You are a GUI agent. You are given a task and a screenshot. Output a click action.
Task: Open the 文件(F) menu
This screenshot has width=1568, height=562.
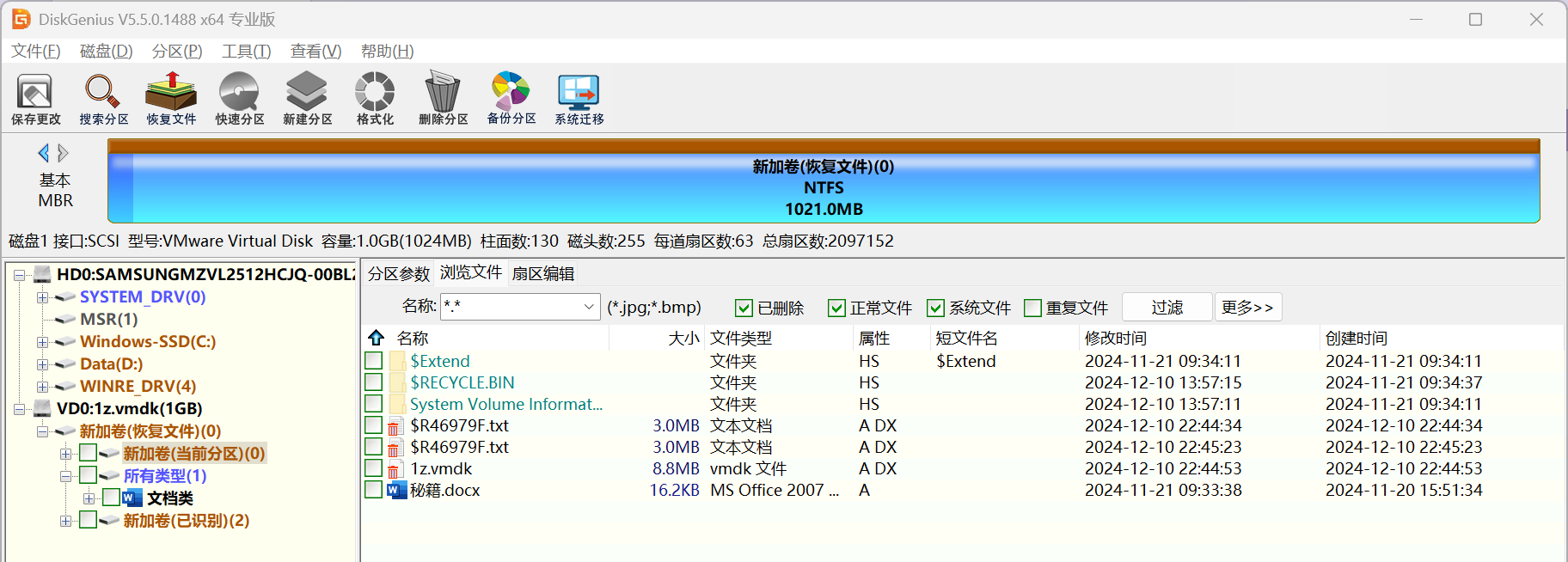click(36, 52)
